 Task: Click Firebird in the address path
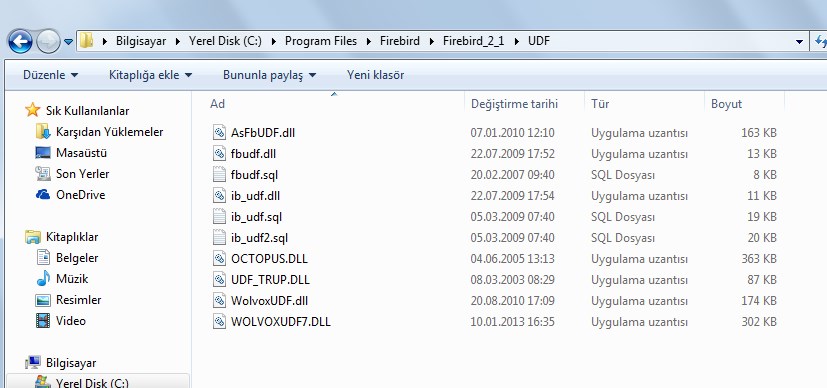(400, 41)
